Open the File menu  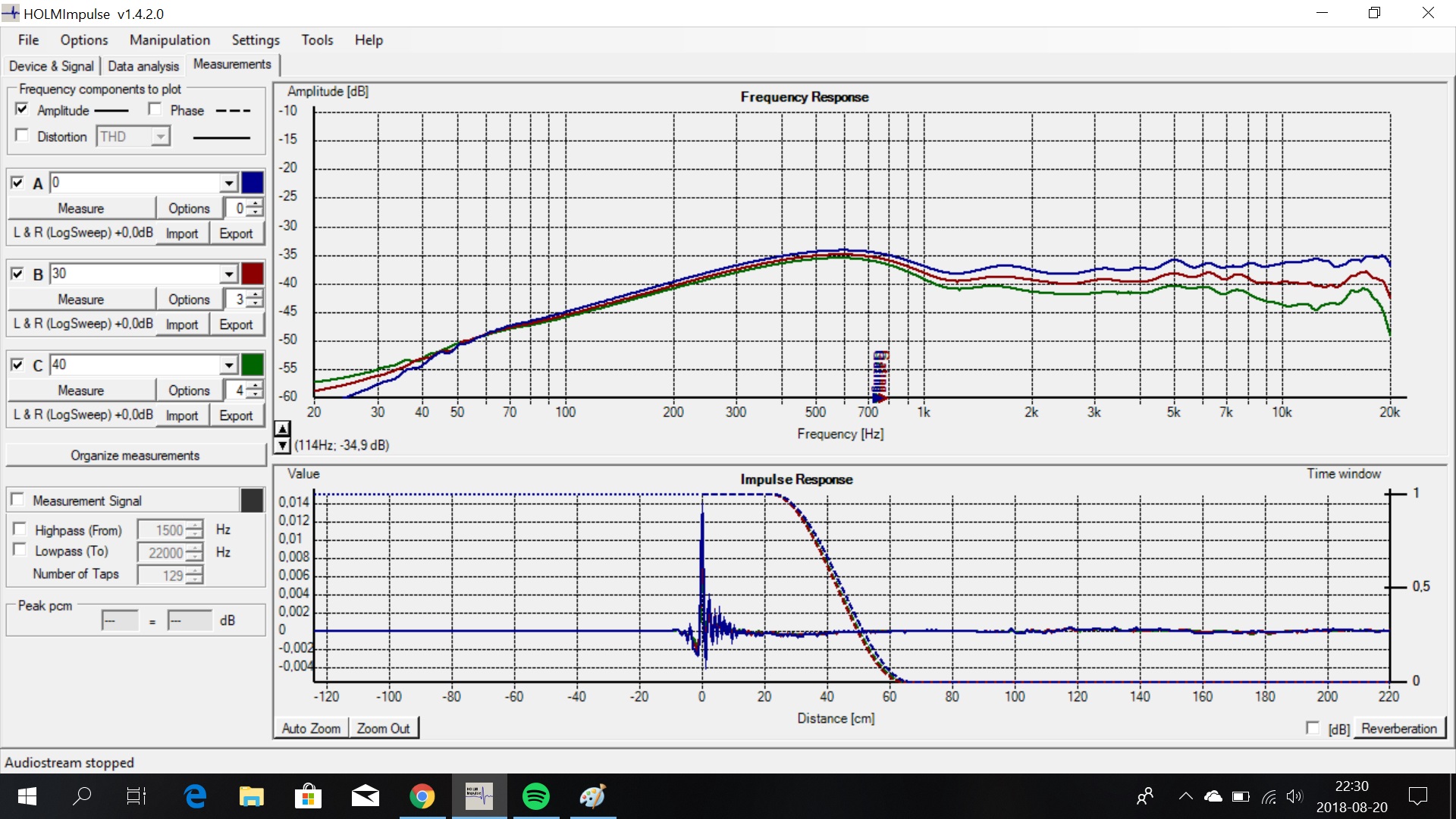tap(27, 40)
